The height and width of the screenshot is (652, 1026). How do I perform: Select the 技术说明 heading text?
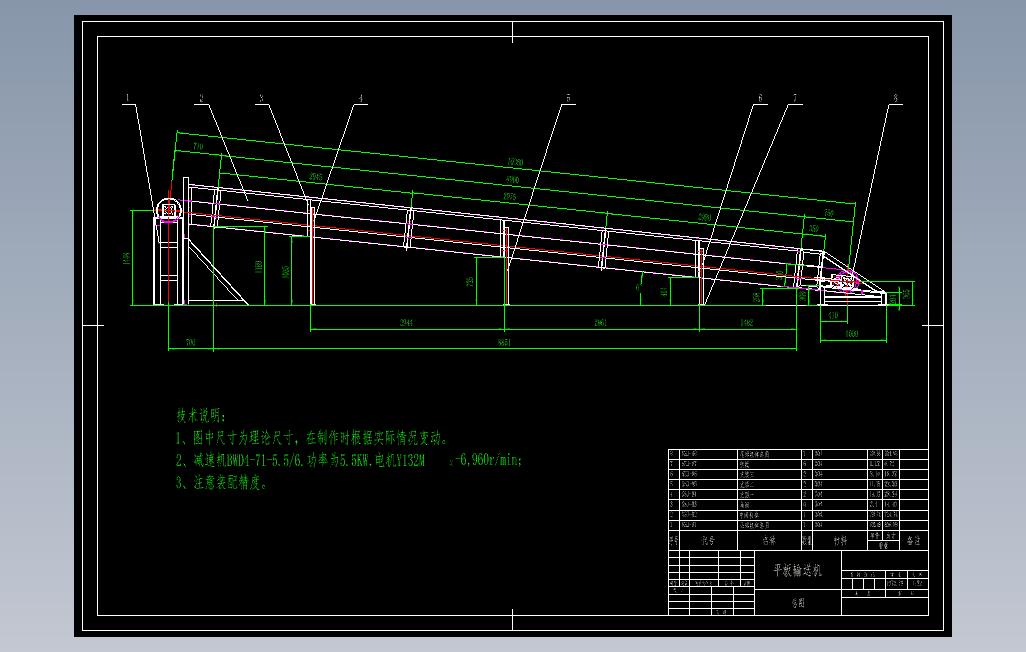point(202,416)
